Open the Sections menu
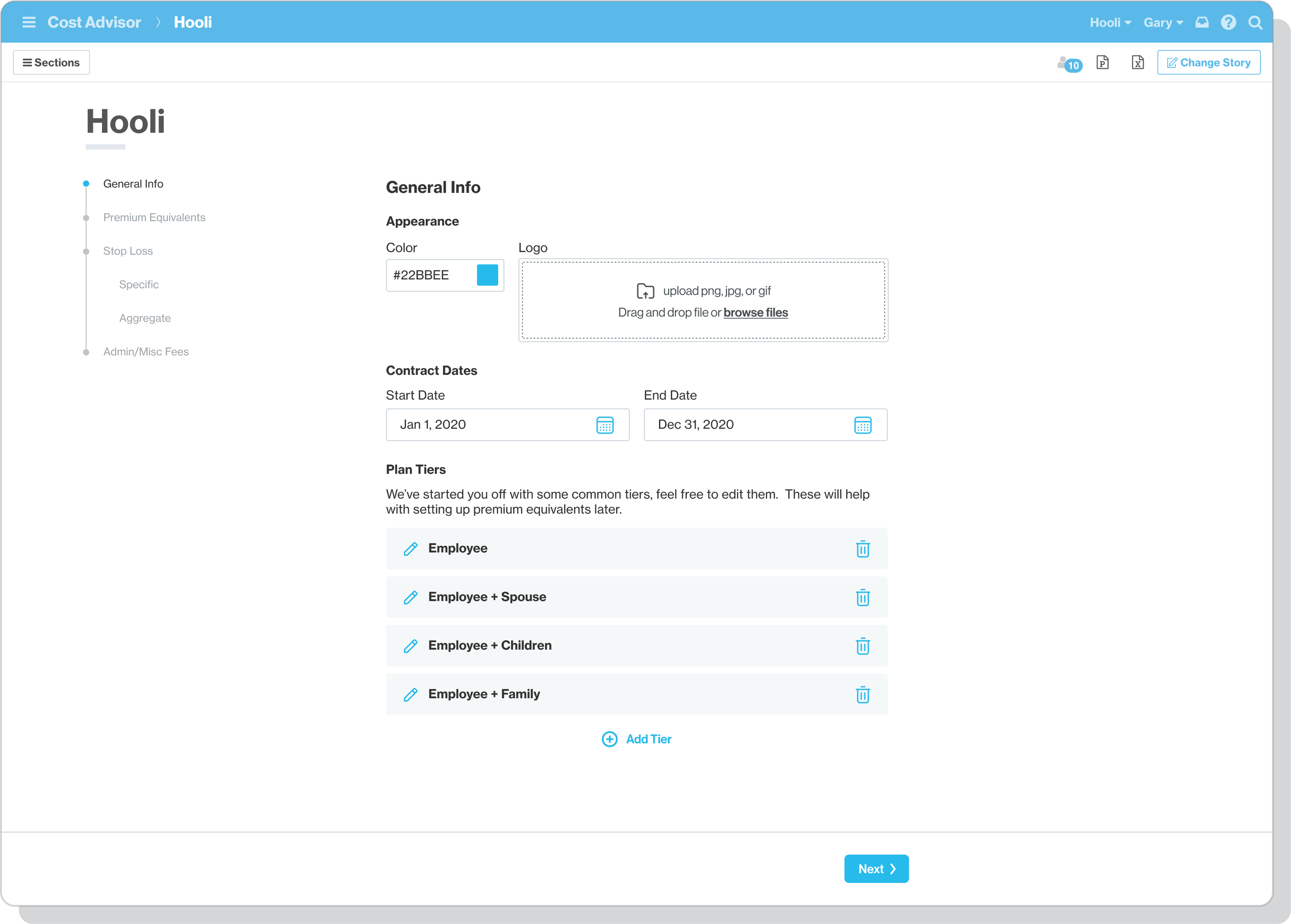Image resolution: width=1291 pixels, height=924 pixels. point(51,63)
